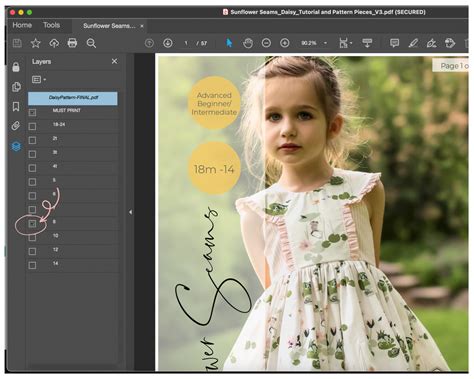474x379 pixels.
Task: Click the layer name 14
Action: (x=55, y=263)
